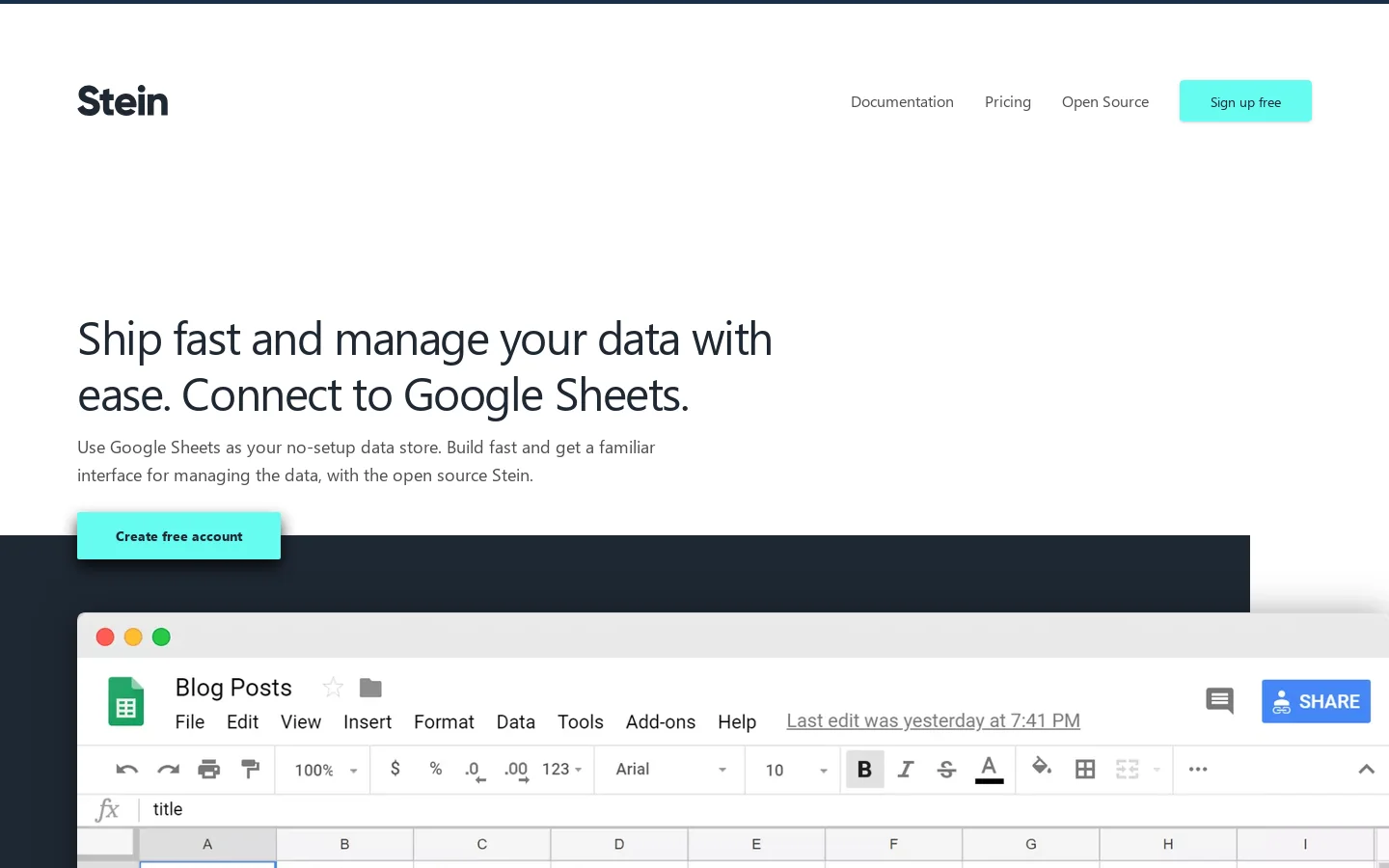This screenshot has width=1389, height=868.
Task: Click the move-to-folder icon
Action: pyautogui.click(x=370, y=688)
